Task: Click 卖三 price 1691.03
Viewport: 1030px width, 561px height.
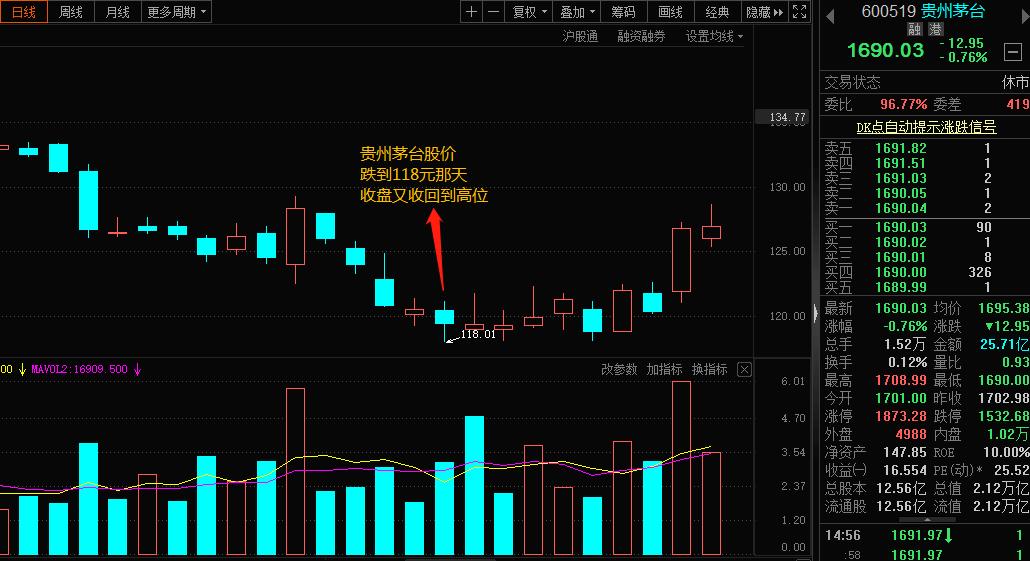Action: pos(901,179)
